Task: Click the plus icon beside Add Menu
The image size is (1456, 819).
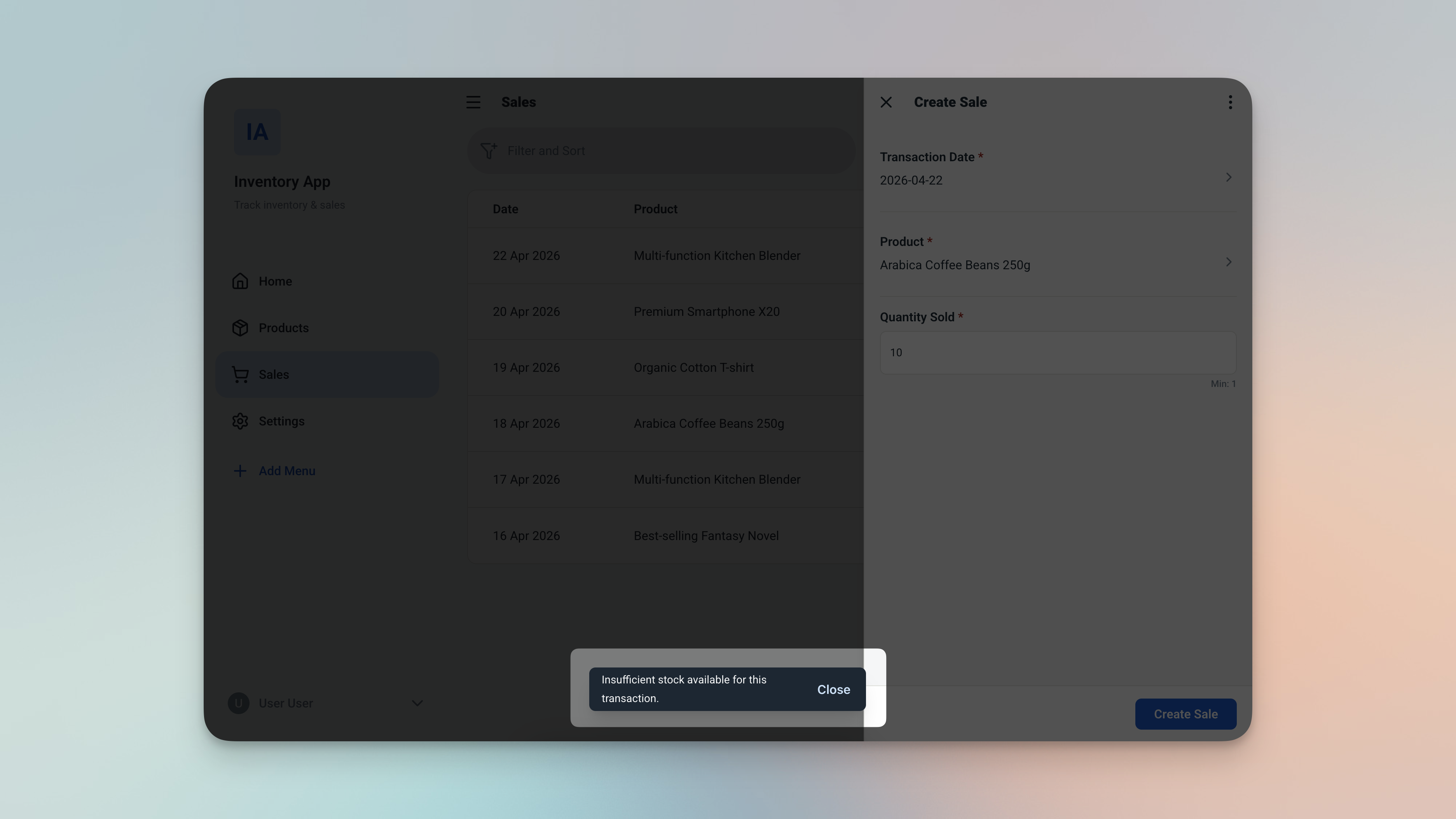Action: click(240, 471)
